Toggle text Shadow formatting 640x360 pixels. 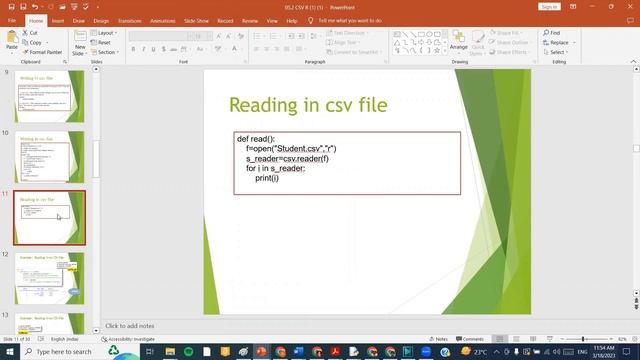pyautogui.click(x=164, y=49)
